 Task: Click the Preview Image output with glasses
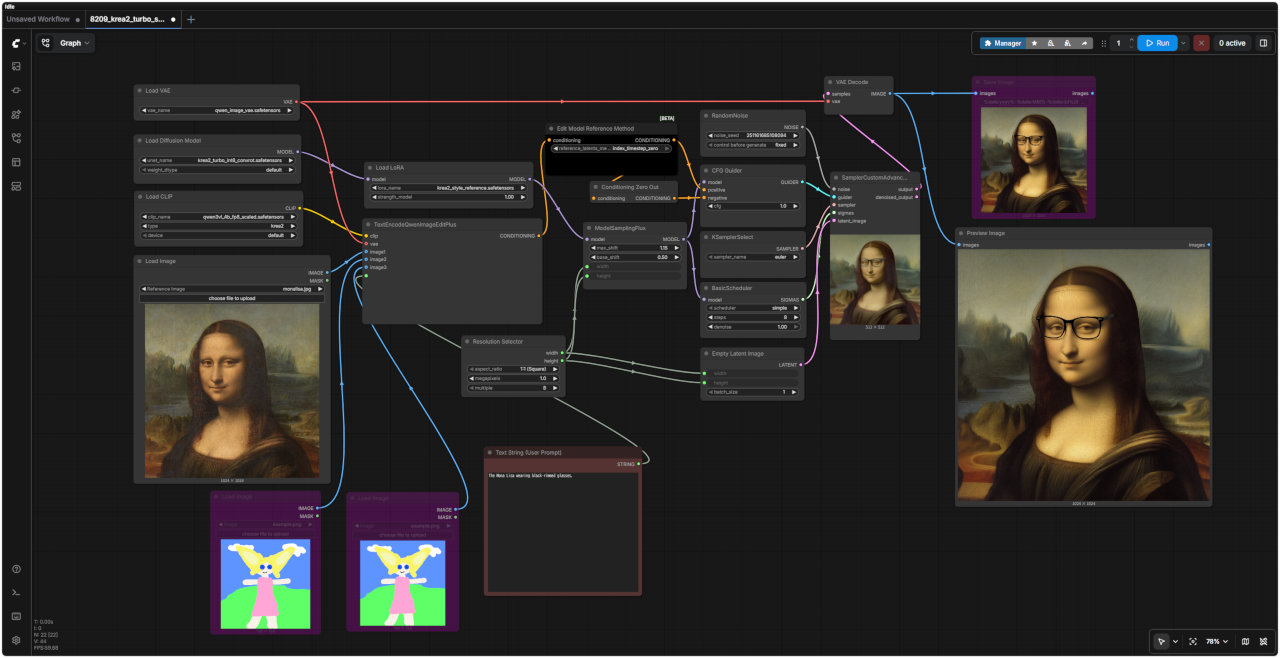[1083, 375]
